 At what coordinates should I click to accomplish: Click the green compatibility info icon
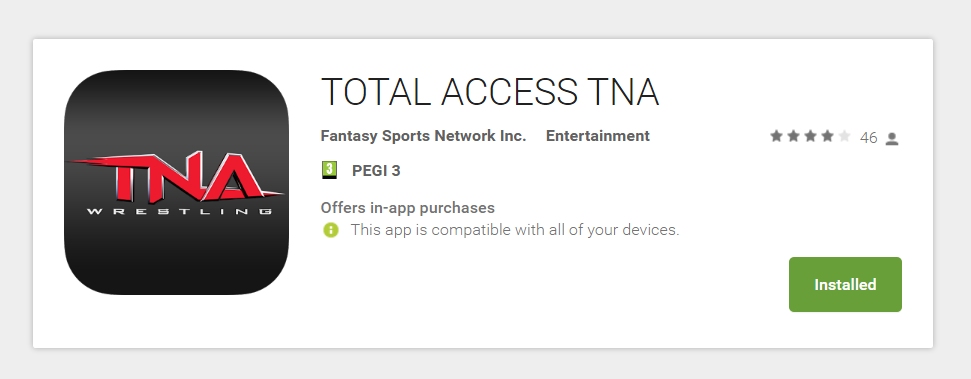[x=331, y=230]
